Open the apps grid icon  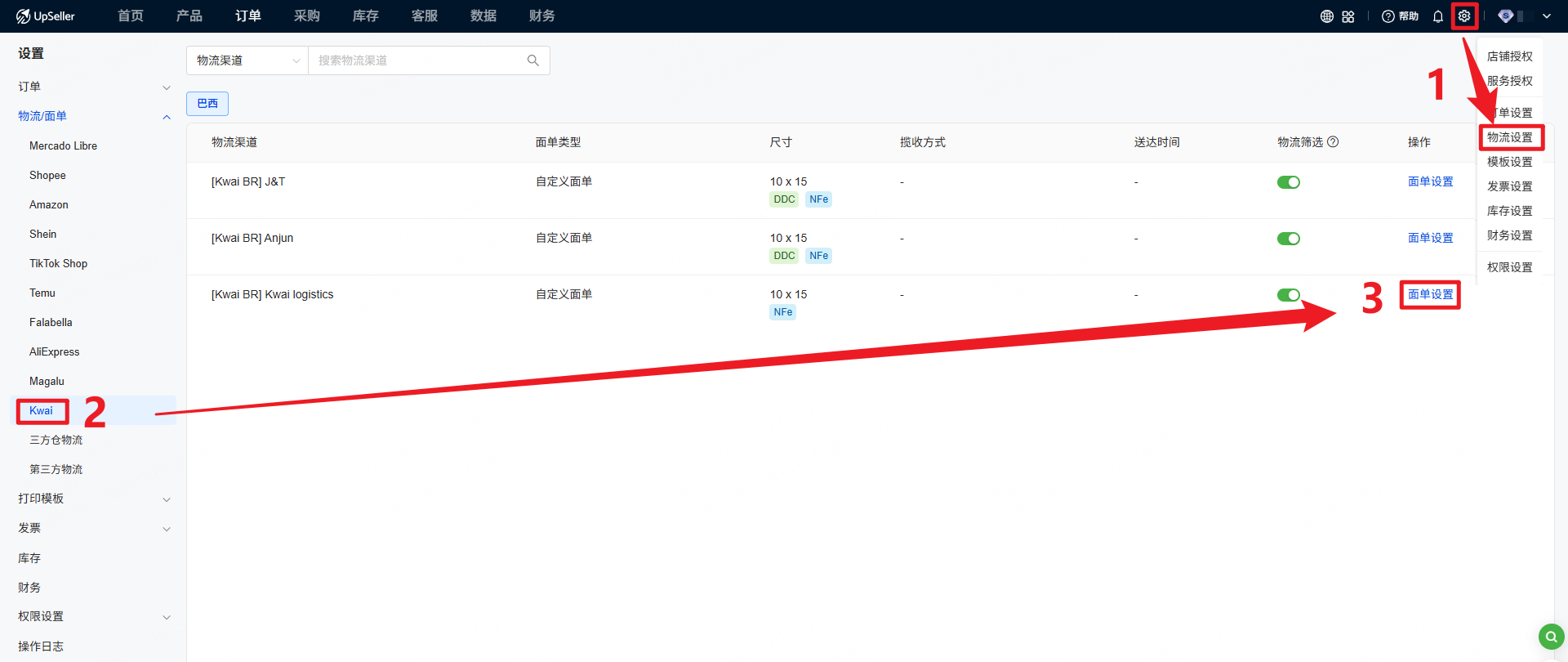(1348, 16)
